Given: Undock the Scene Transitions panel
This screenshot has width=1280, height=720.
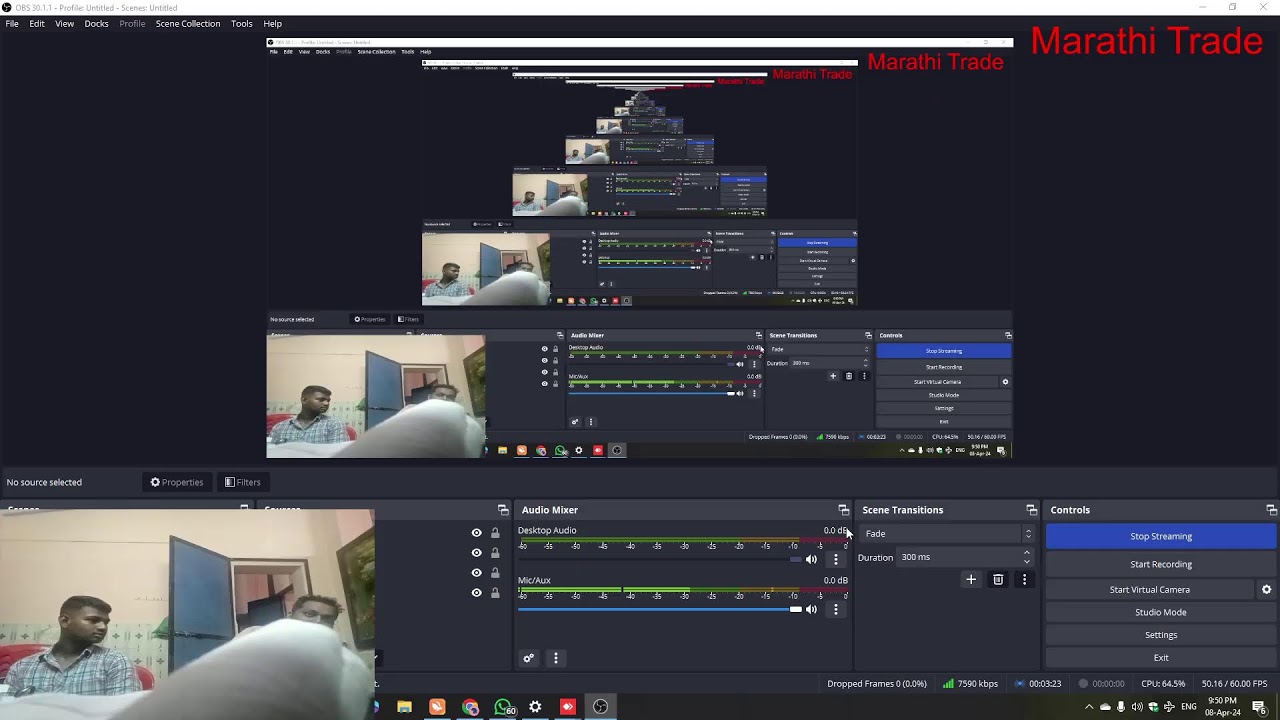Looking at the screenshot, I should pyautogui.click(x=1032, y=510).
